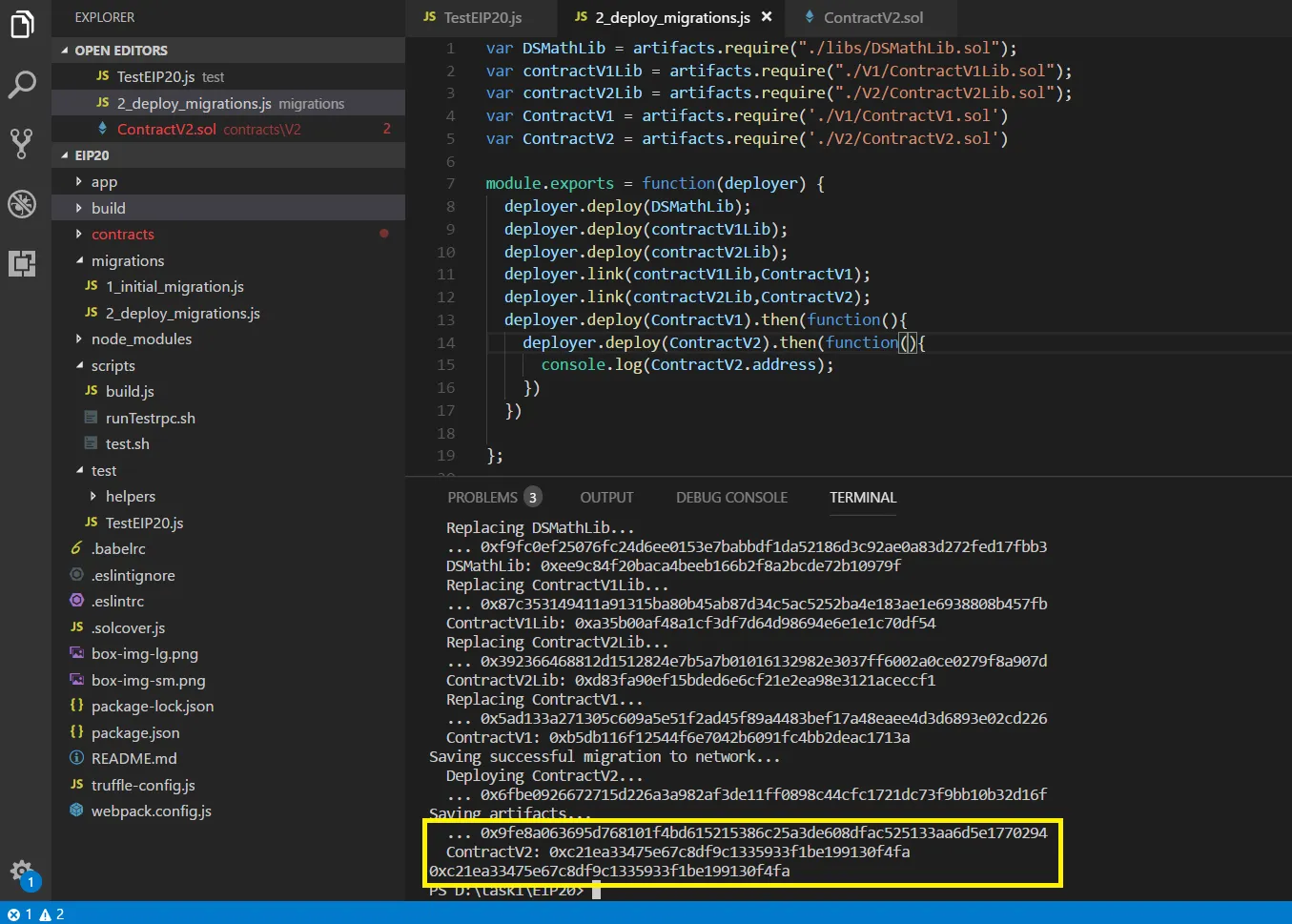Collapse the test folder
The width and height of the screenshot is (1292, 924).
tap(79, 470)
